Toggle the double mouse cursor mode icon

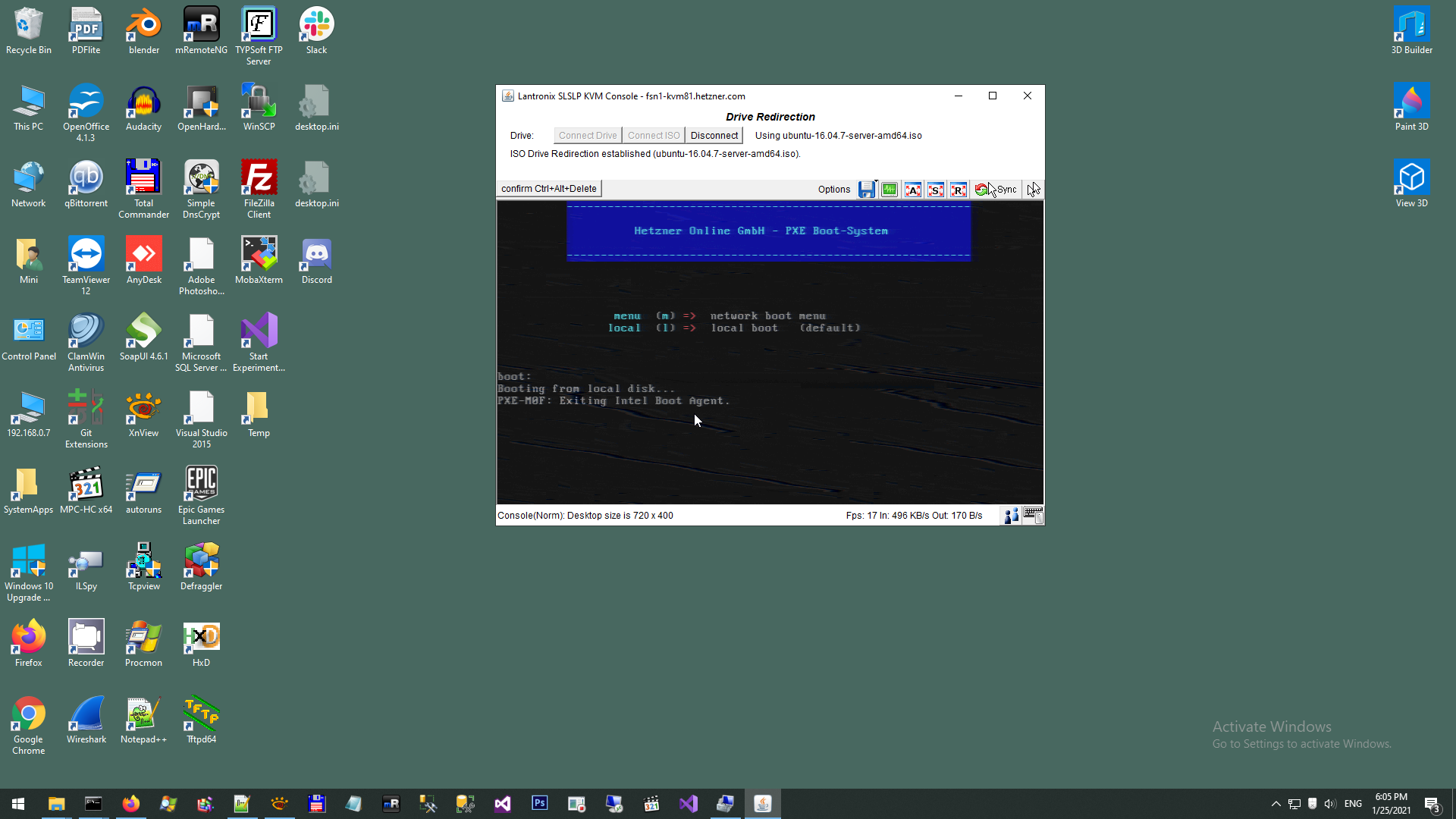pos(1034,190)
